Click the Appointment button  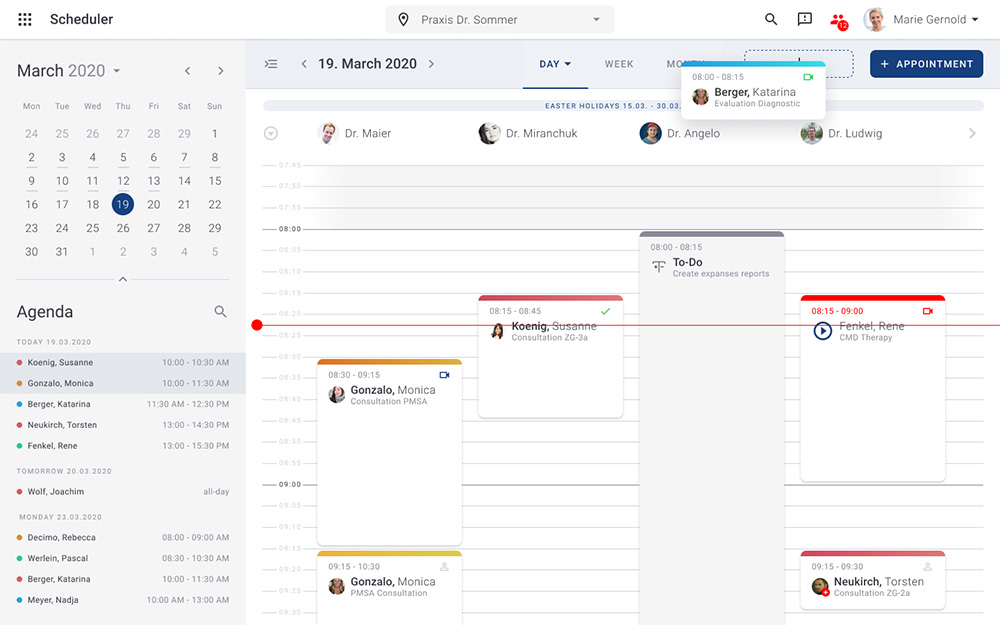(x=926, y=64)
